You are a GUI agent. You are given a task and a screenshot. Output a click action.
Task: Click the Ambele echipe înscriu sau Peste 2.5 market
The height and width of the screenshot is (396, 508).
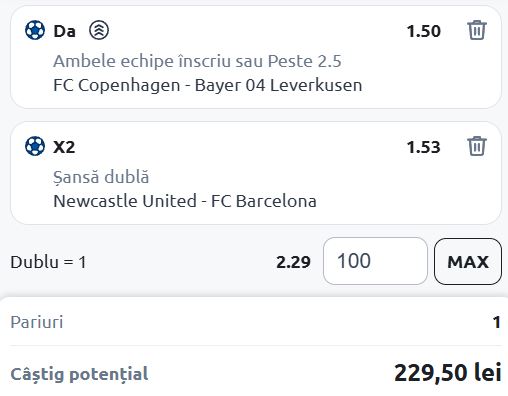point(197,61)
